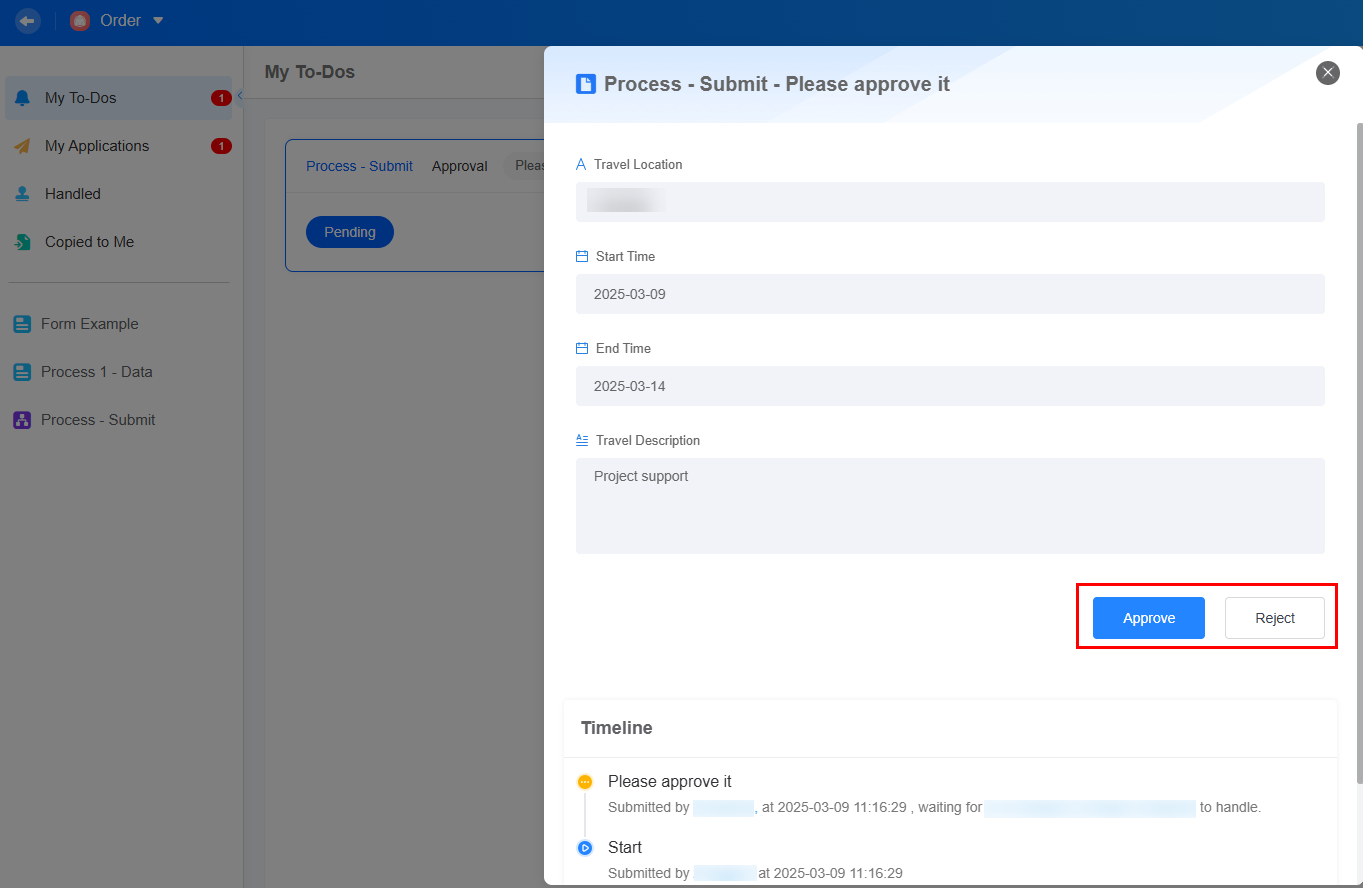Screen dimensions: 1363x888
Task: Click the Form Example form icon
Action: (x=22, y=324)
